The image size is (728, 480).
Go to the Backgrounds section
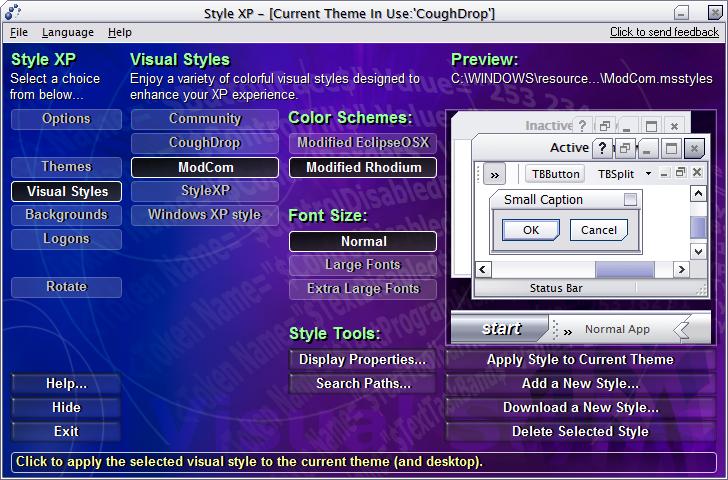point(66,215)
